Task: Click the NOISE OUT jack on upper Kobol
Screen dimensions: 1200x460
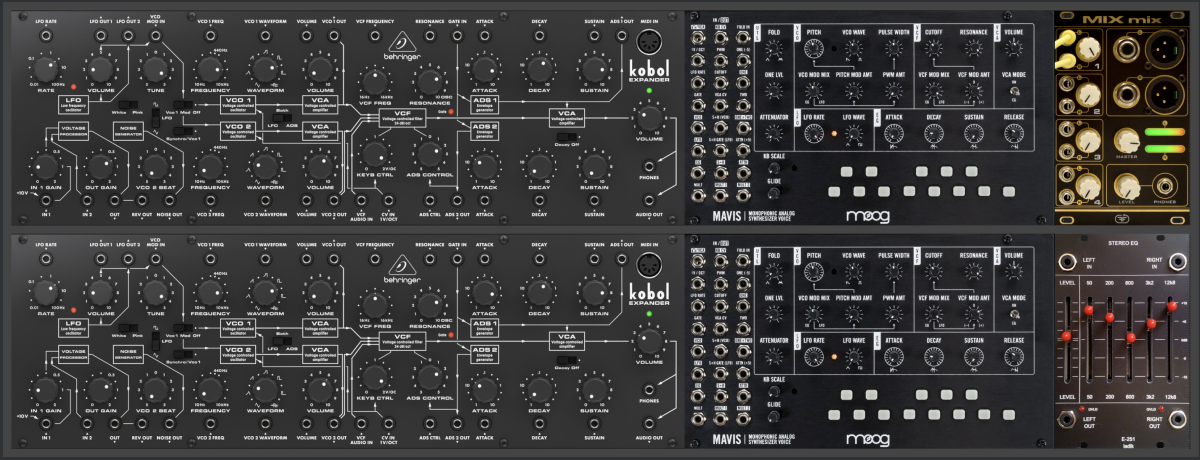Action: pyautogui.click(x=169, y=200)
